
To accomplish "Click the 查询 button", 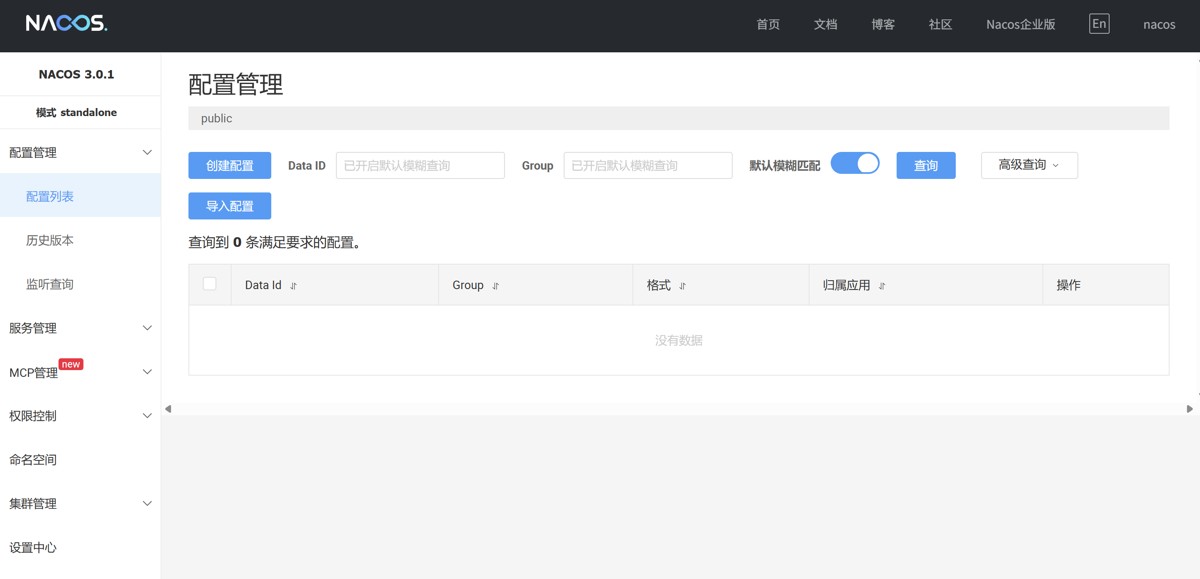I will point(926,166).
